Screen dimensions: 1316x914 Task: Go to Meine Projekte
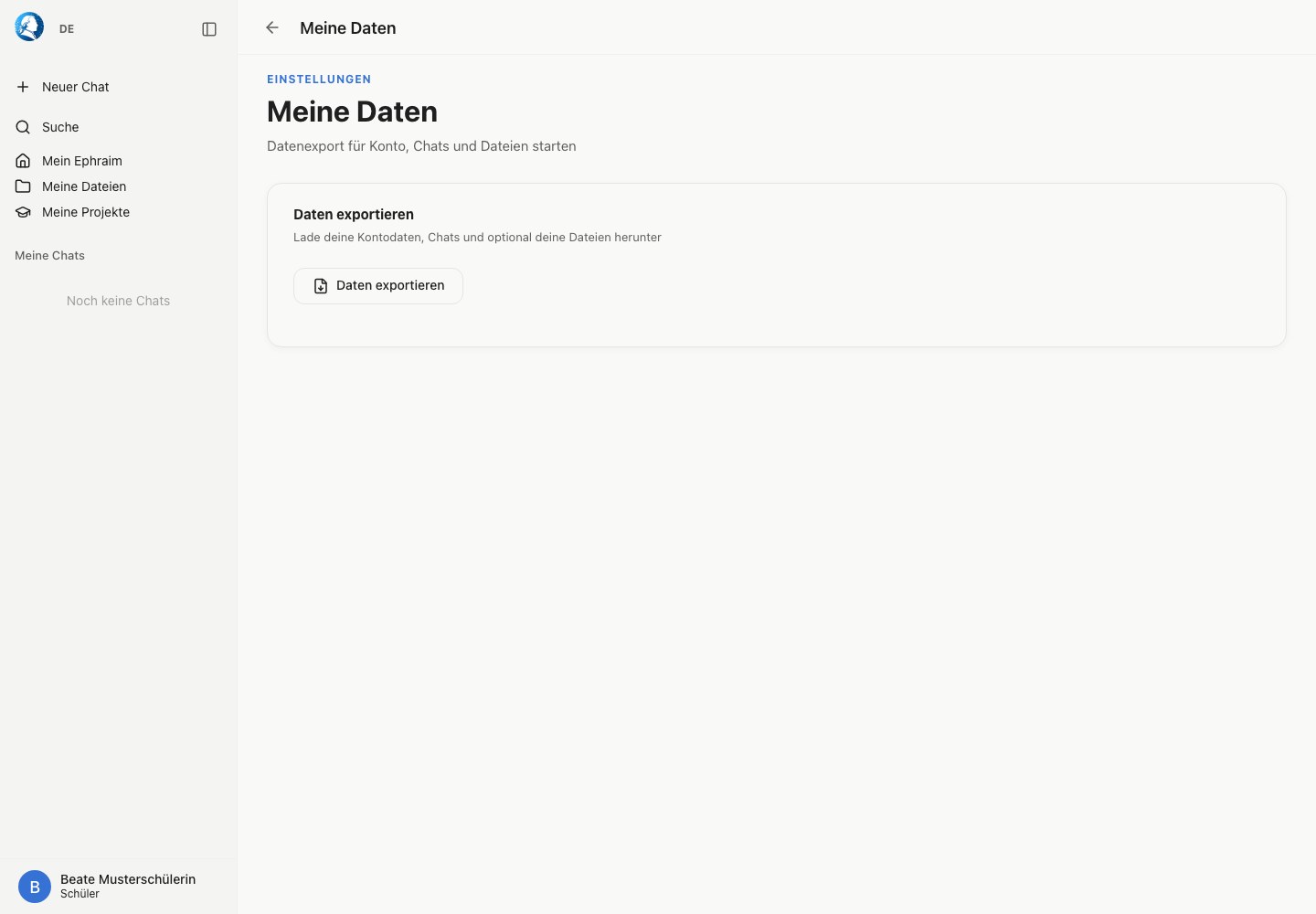[x=119, y=212]
